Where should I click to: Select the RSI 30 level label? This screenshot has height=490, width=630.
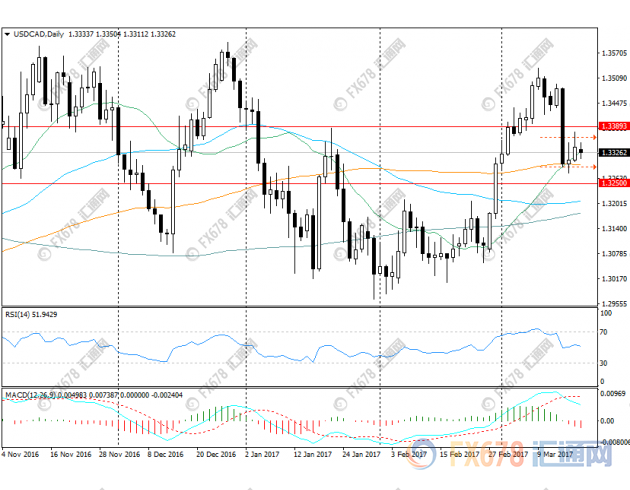pyautogui.click(x=603, y=363)
